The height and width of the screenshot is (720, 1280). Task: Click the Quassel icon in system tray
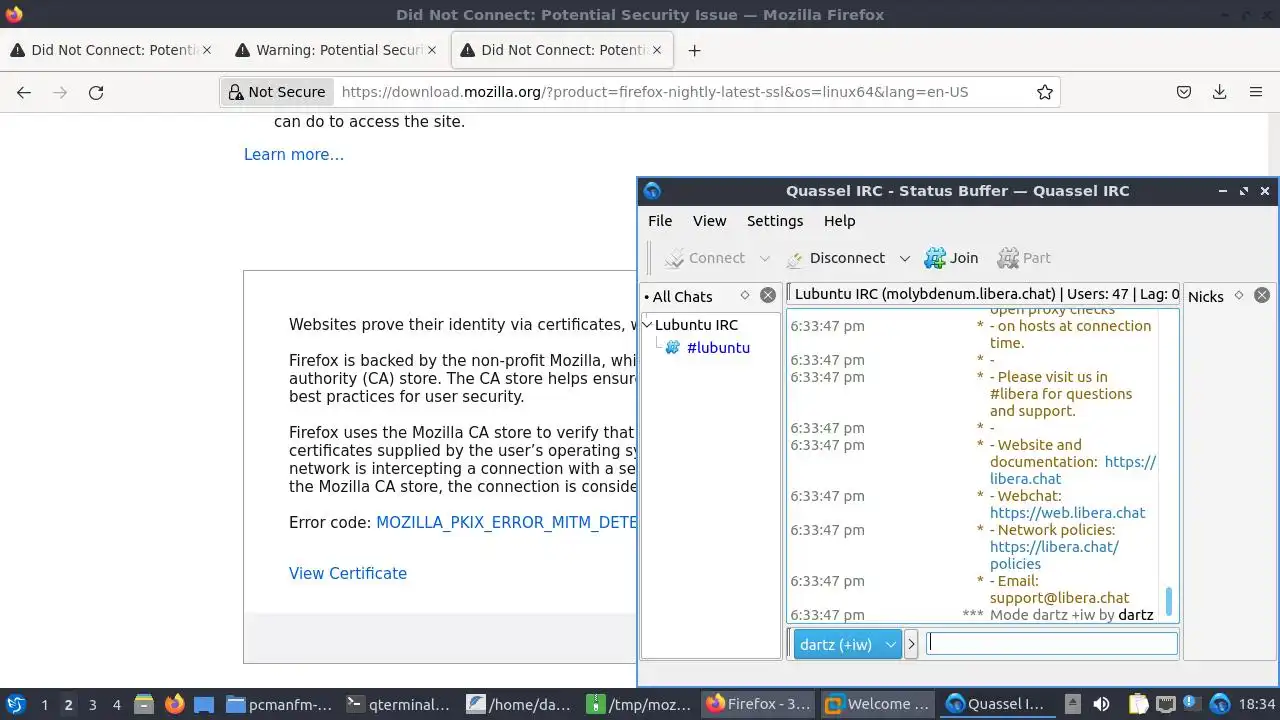(x=1220, y=704)
